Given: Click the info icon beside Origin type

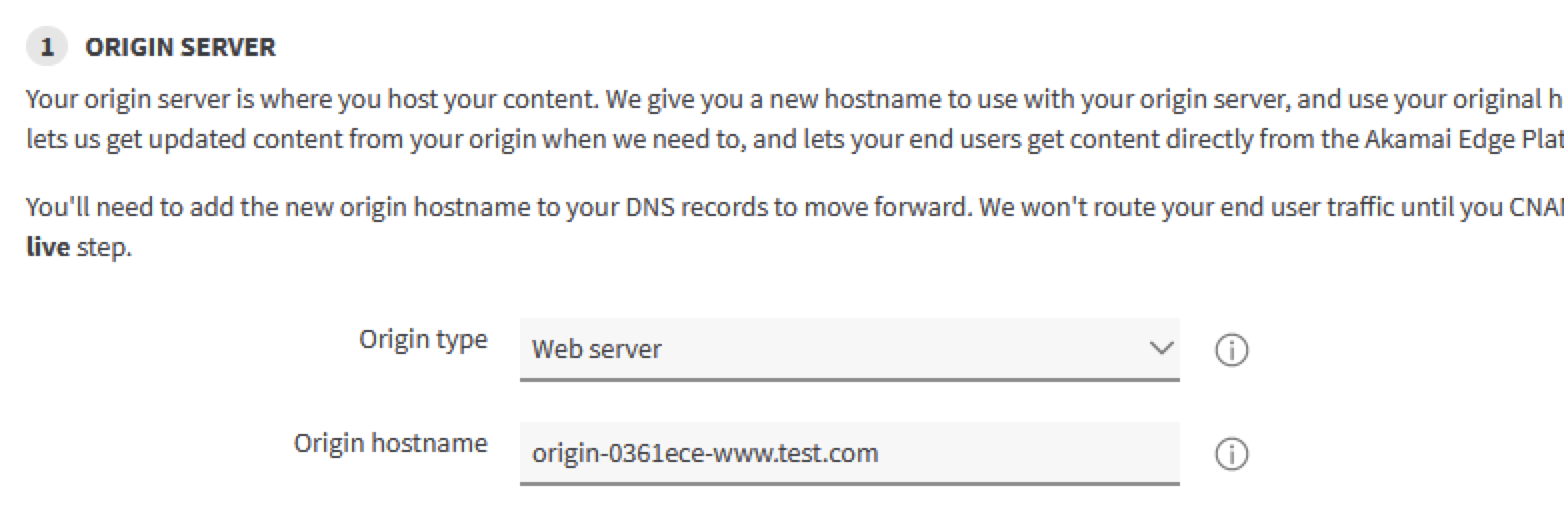Looking at the screenshot, I should coord(1231,350).
